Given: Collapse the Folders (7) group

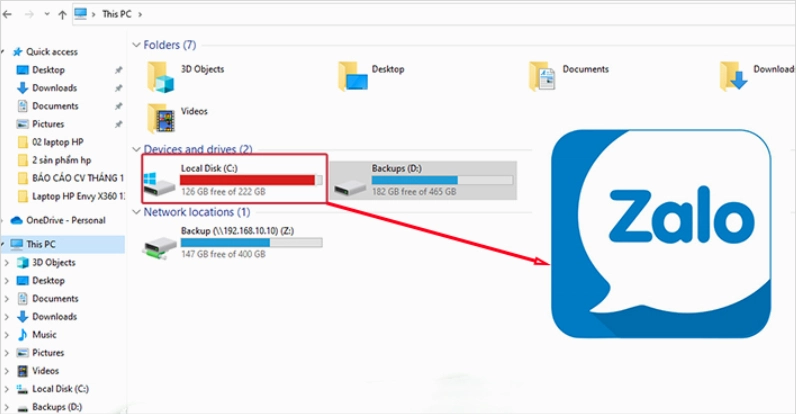Looking at the screenshot, I should [137, 46].
